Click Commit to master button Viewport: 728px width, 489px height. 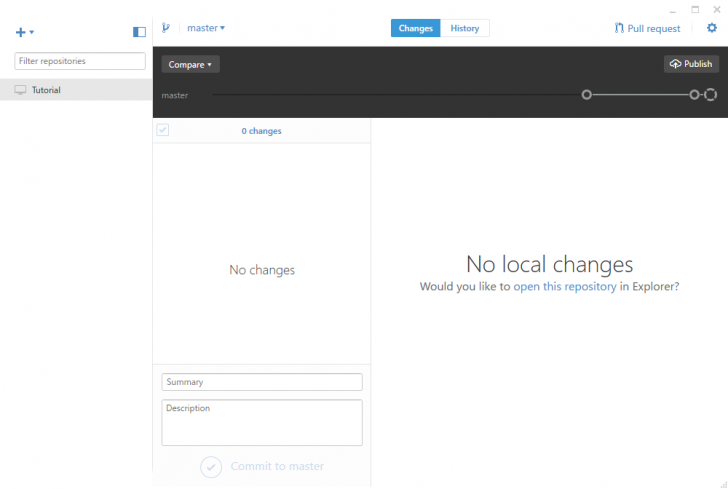point(262,466)
